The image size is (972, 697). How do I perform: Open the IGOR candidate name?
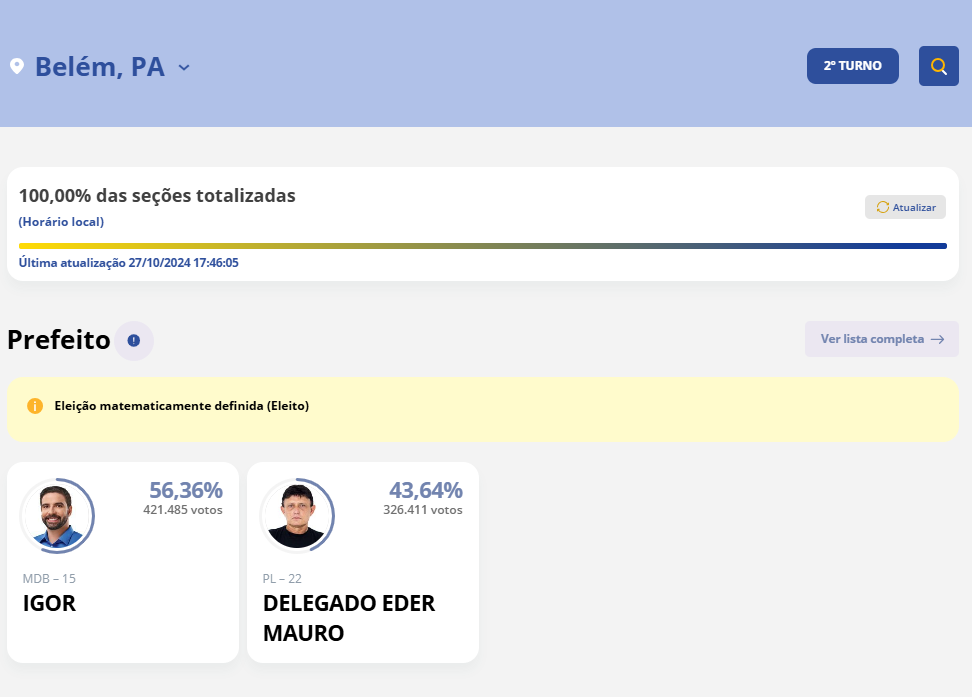pyautogui.click(x=49, y=604)
